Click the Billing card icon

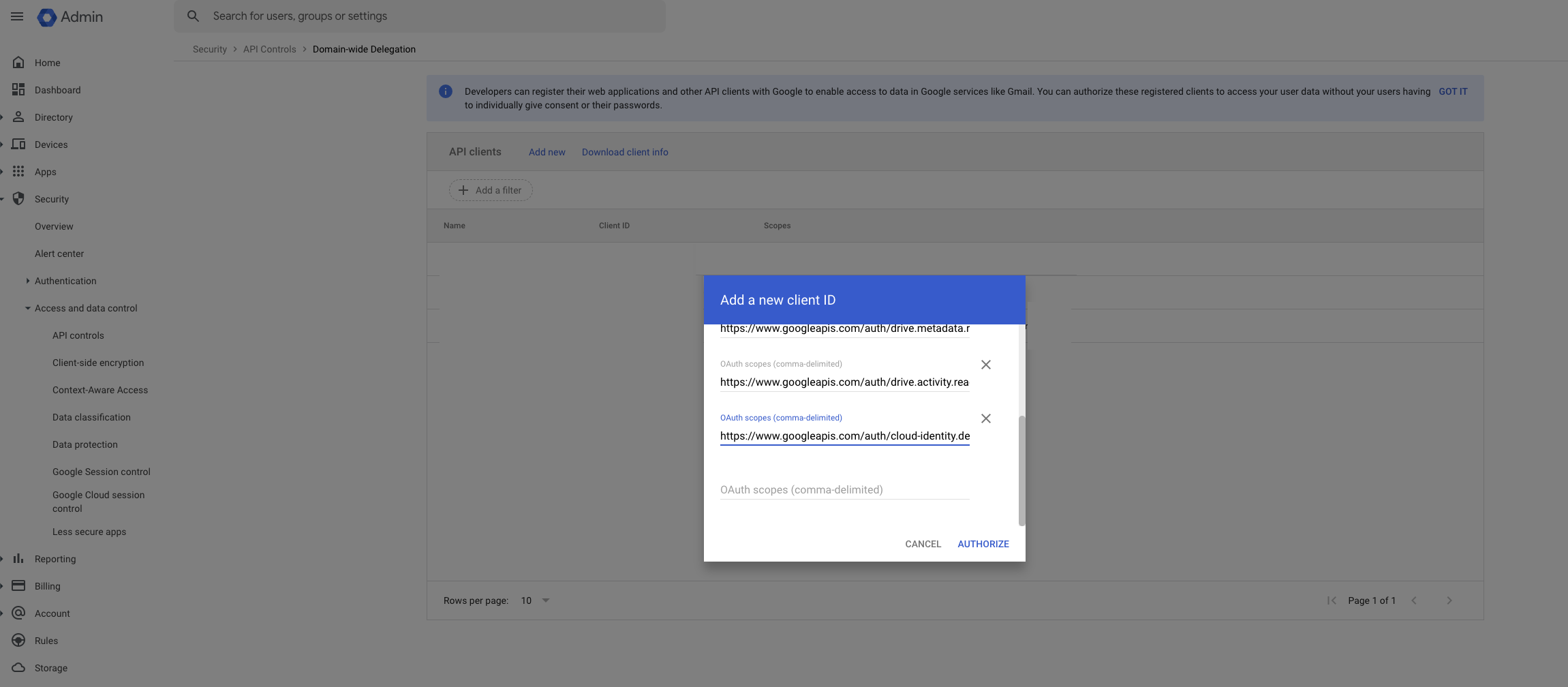pos(18,586)
